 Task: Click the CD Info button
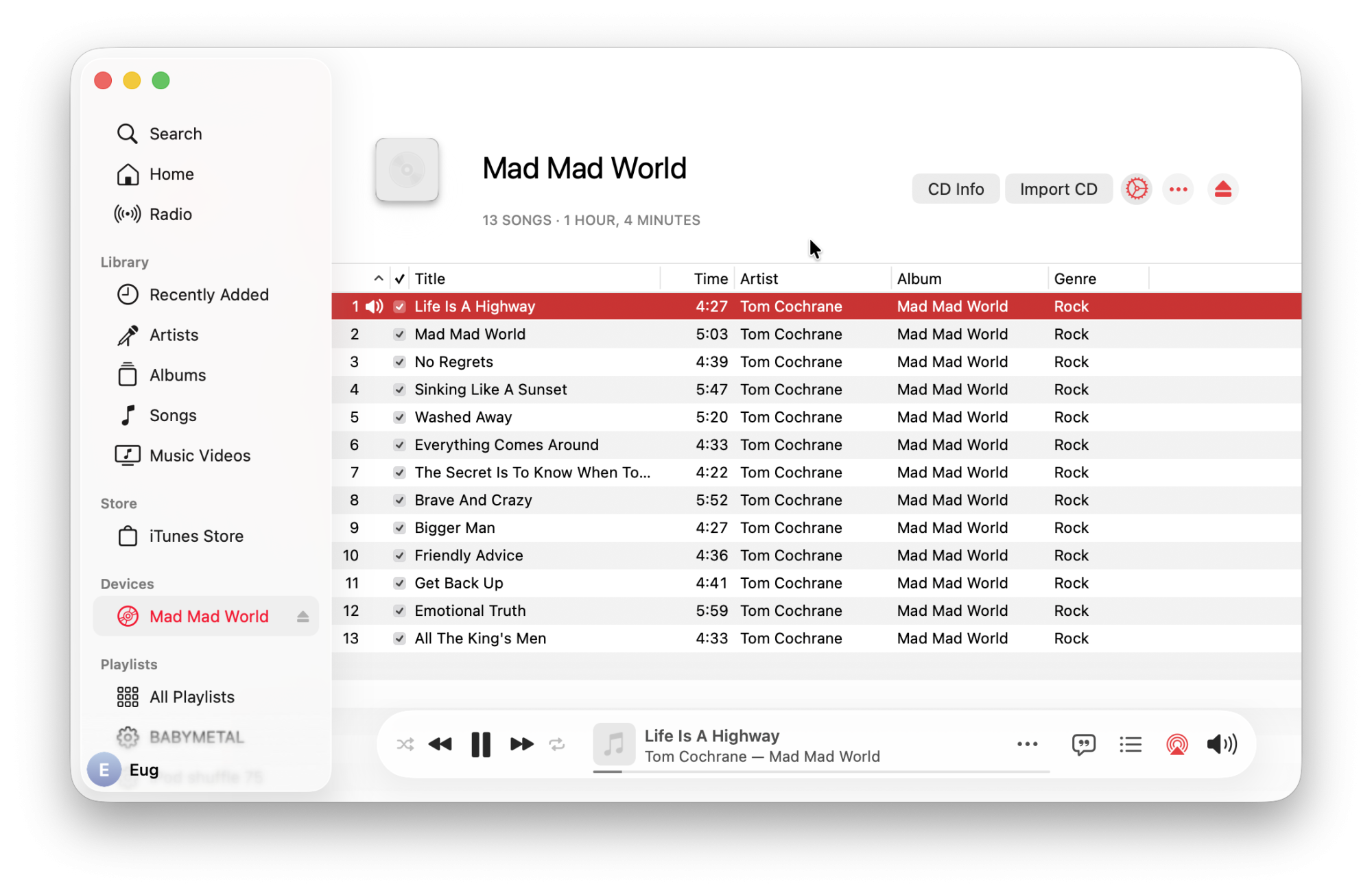[x=955, y=189]
